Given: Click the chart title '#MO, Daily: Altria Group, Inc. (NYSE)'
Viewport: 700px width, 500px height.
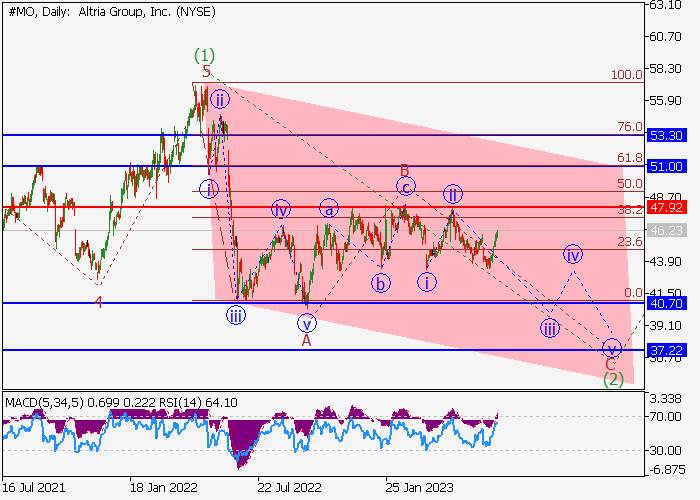Looking at the screenshot, I should pyautogui.click(x=112, y=12).
